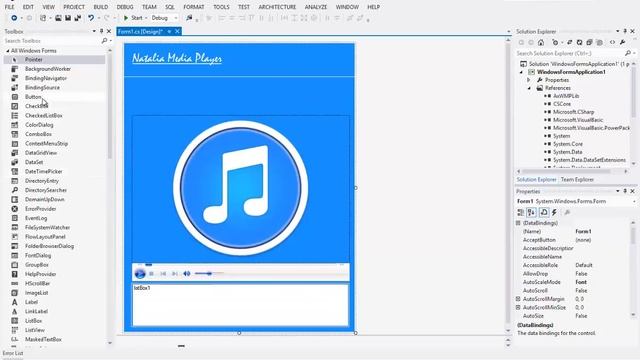Click the search magnifier in Toolbox search
This screenshot has height=360, width=640.
(104, 41)
